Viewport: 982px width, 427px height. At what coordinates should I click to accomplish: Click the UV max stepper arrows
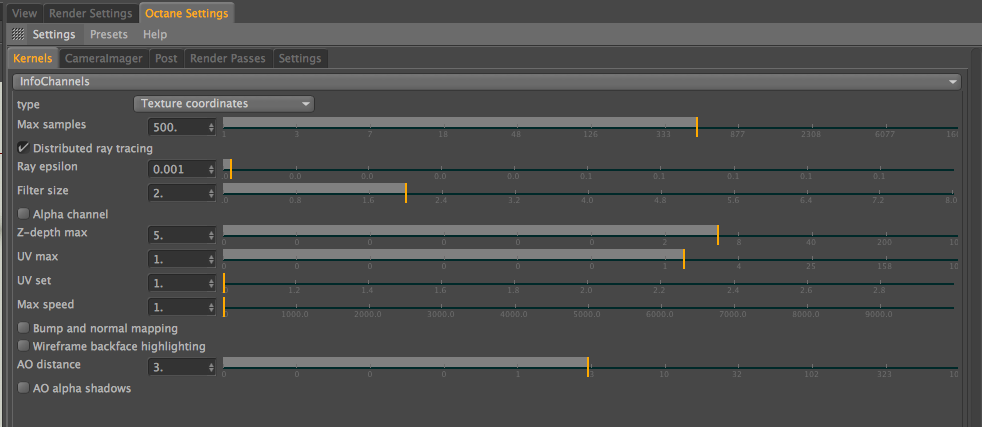point(211,259)
